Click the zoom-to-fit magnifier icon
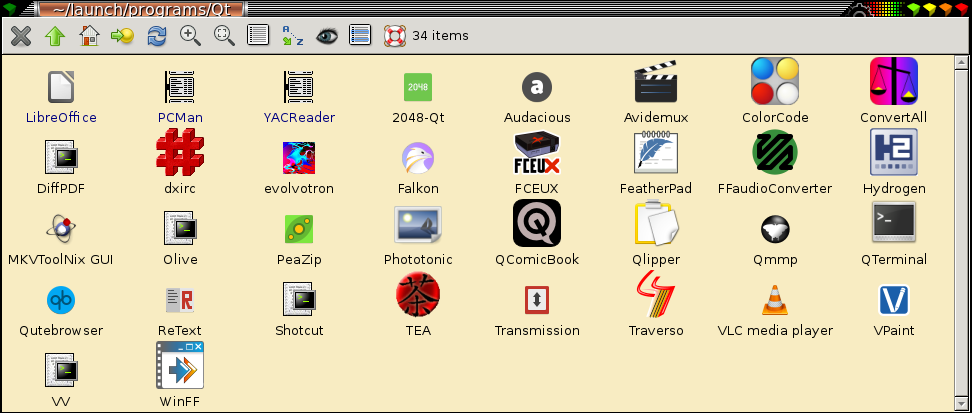The width and height of the screenshot is (972, 413). [224, 35]
